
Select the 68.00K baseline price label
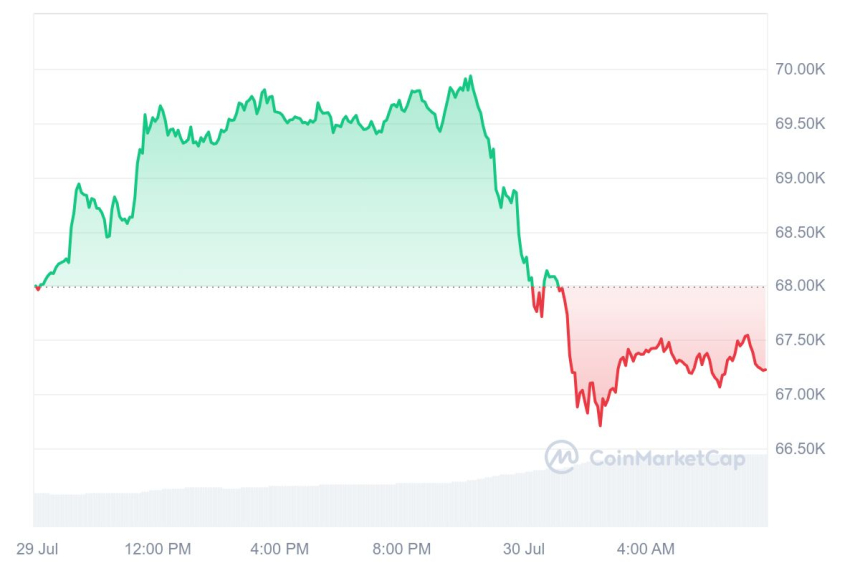(797, 286)
